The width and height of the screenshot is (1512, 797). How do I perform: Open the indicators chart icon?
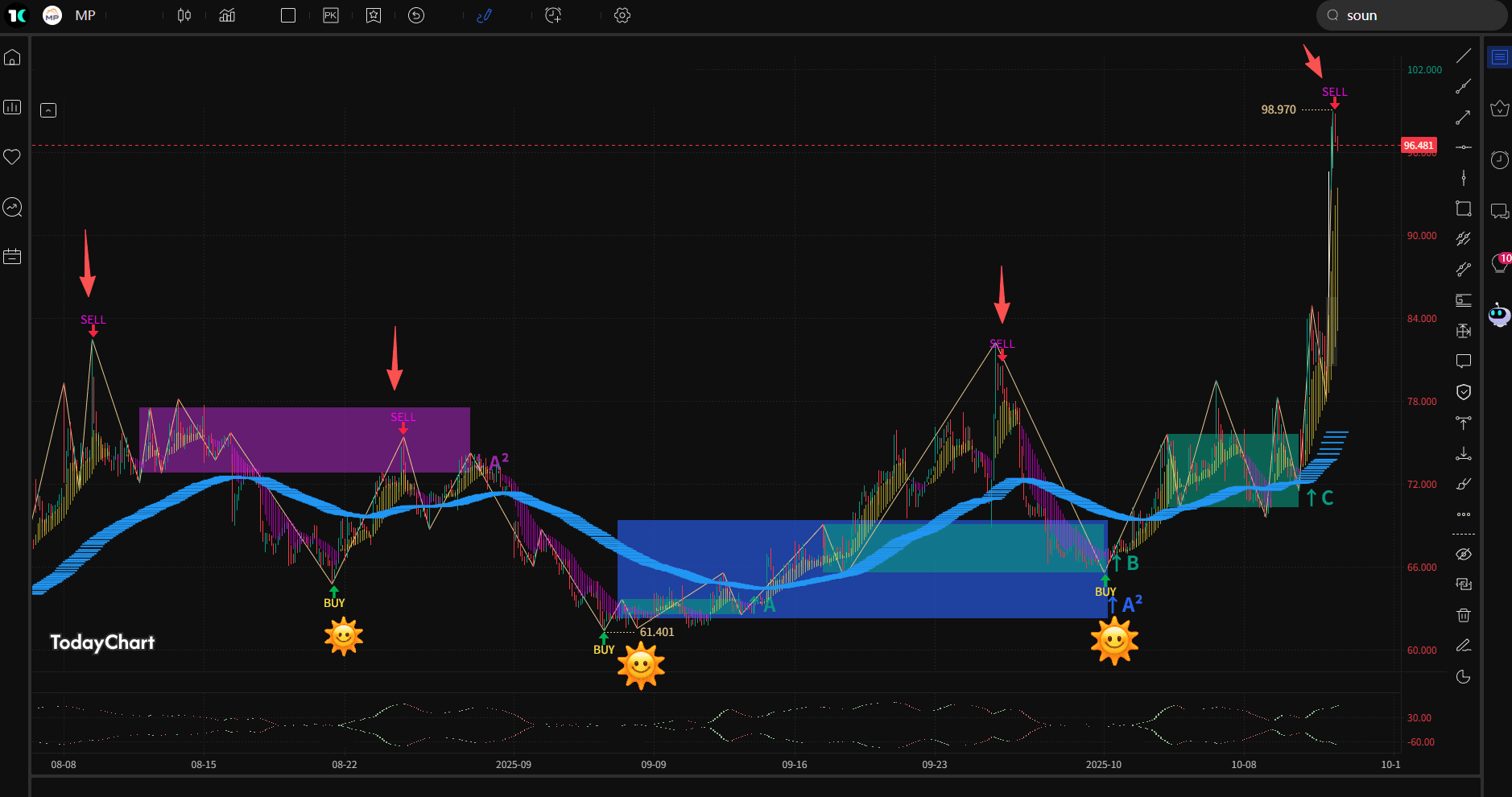[x=226, y=15]
